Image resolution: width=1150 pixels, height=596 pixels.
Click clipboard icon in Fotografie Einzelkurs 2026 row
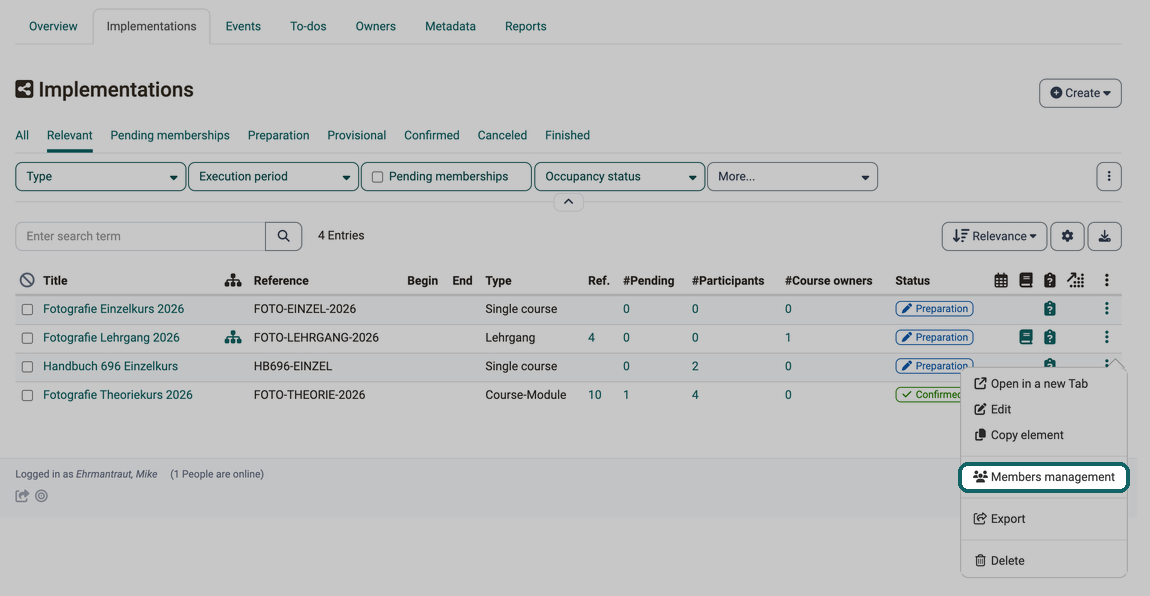pyautogui.click(x=1050, y=309)
